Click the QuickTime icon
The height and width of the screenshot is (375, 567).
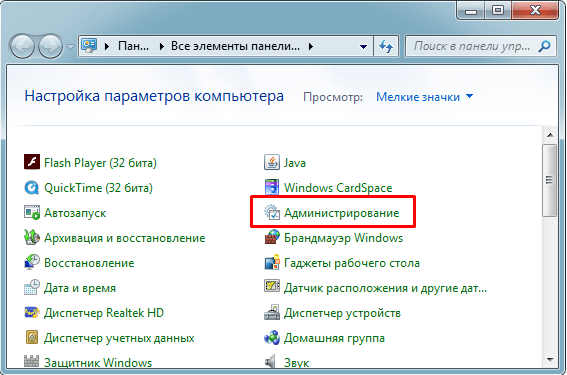coord(32,187)
